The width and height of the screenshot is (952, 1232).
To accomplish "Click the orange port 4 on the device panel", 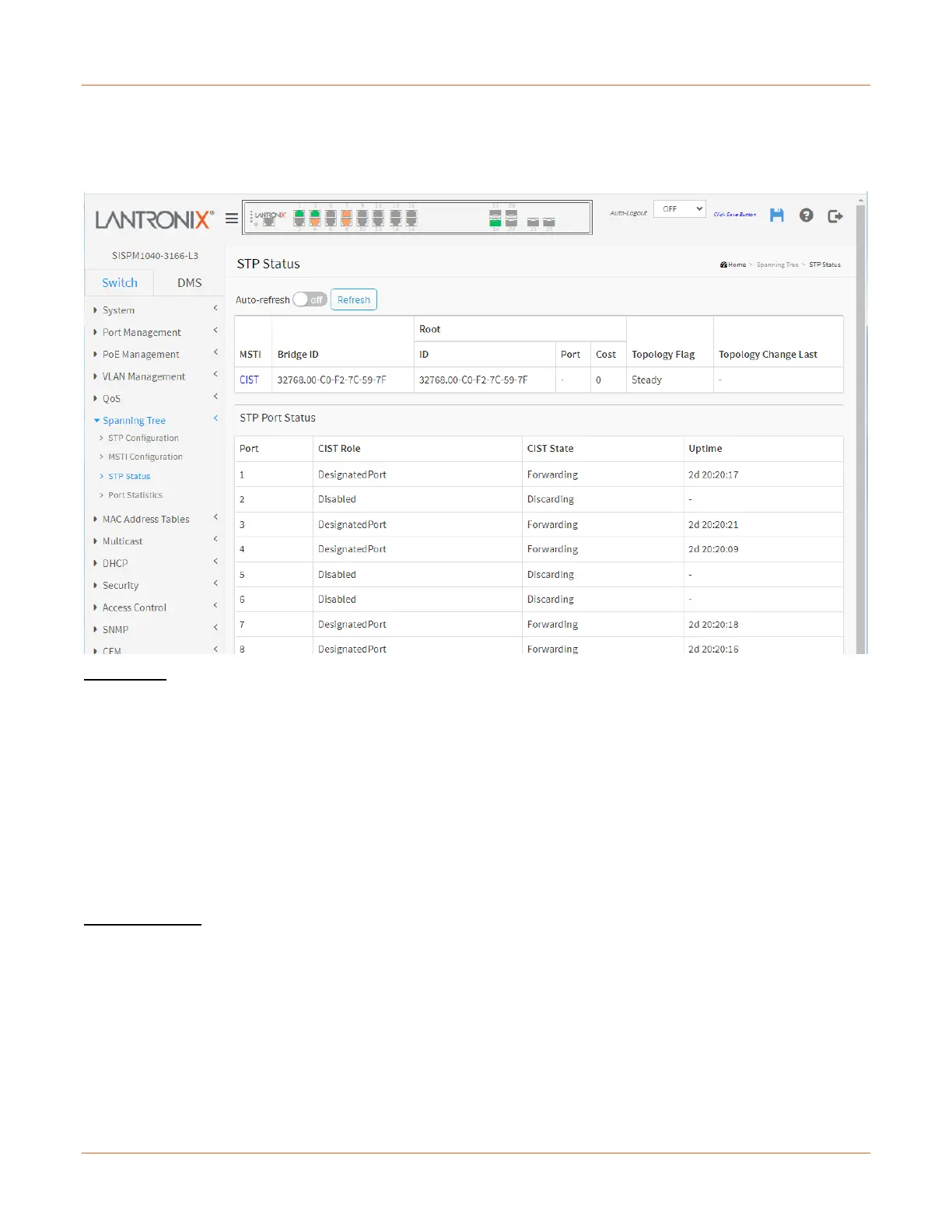I will tap(315, 222).
